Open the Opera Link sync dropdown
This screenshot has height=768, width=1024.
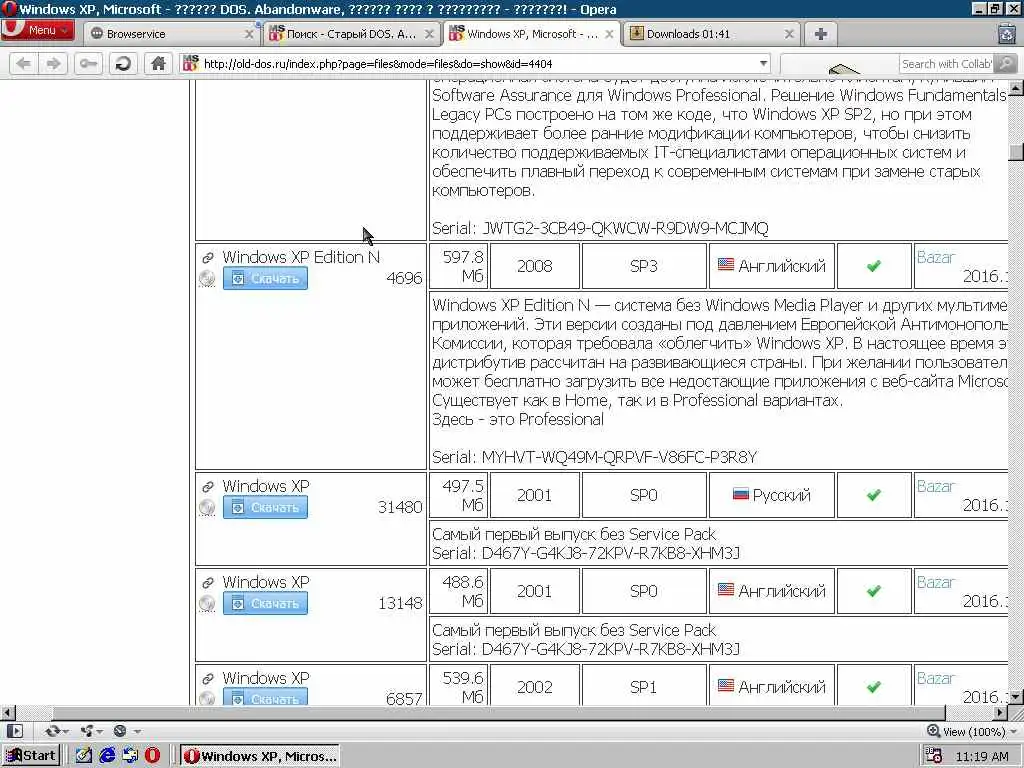click(x=57, y=731)
